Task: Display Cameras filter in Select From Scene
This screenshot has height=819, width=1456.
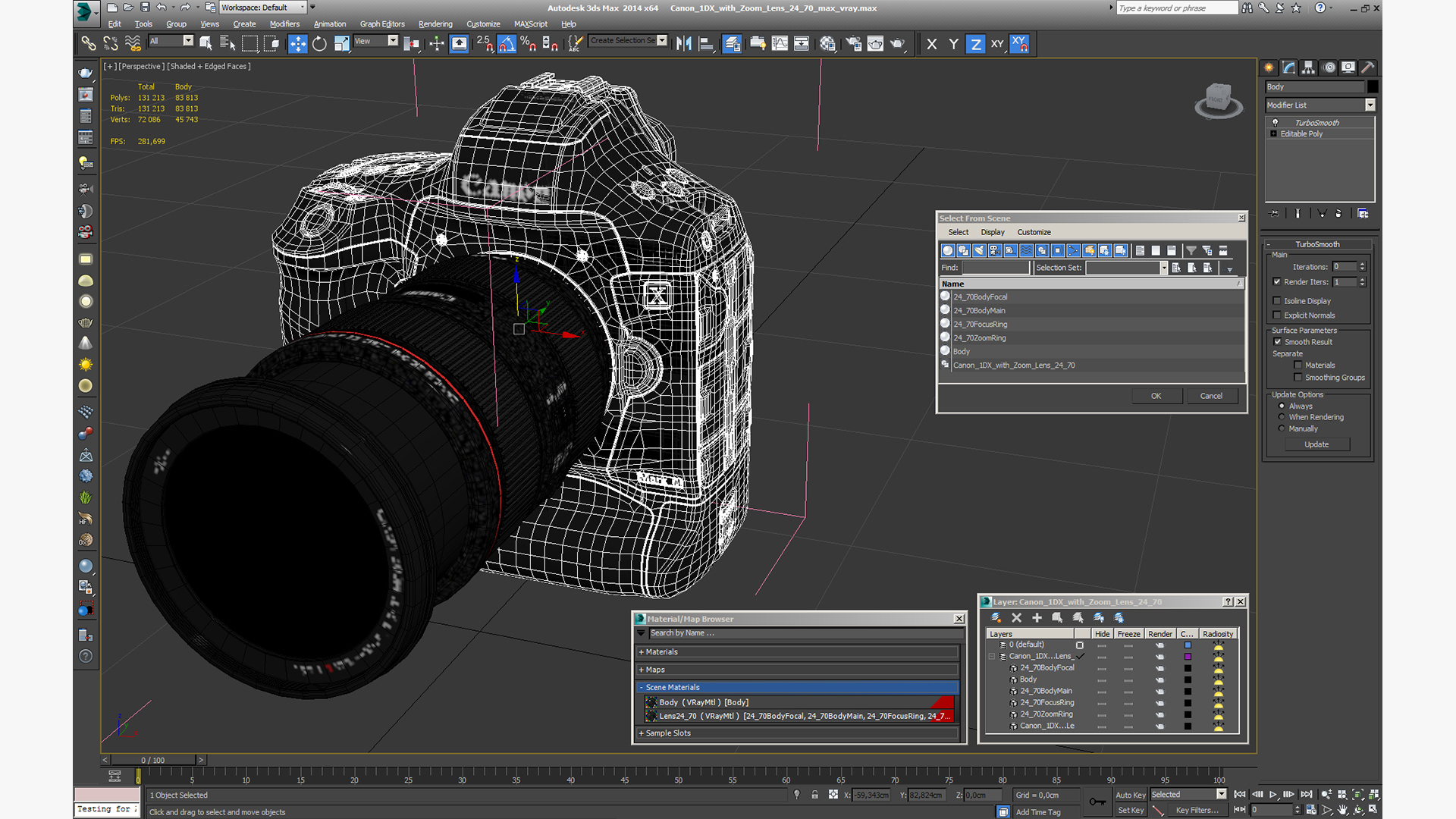Action: 995,250
